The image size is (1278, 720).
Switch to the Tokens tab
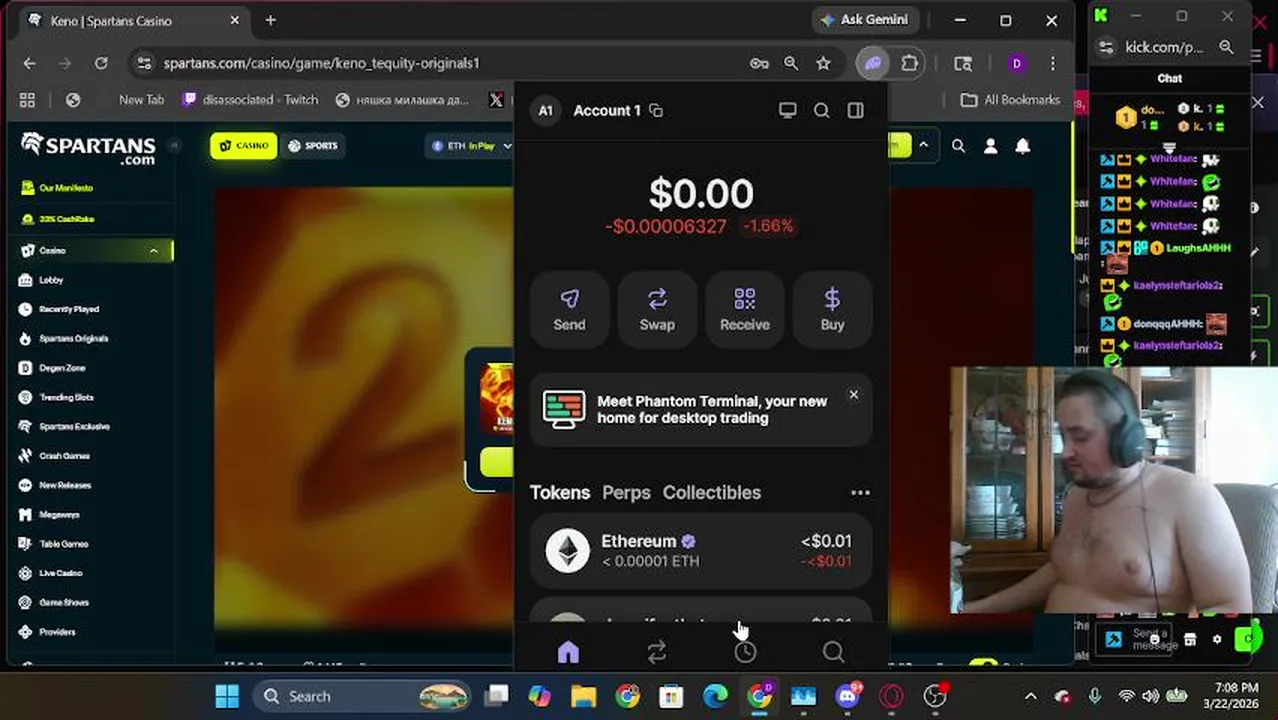(x=560, y=492)
